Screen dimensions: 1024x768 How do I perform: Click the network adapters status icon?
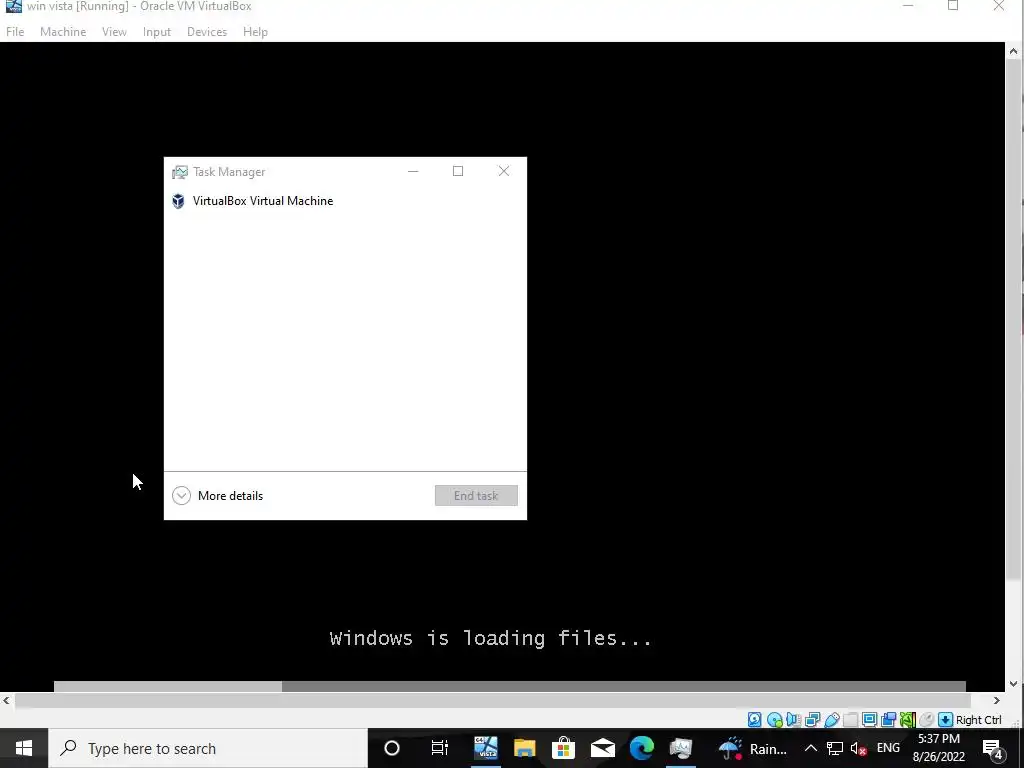click(x=812, y=720)
